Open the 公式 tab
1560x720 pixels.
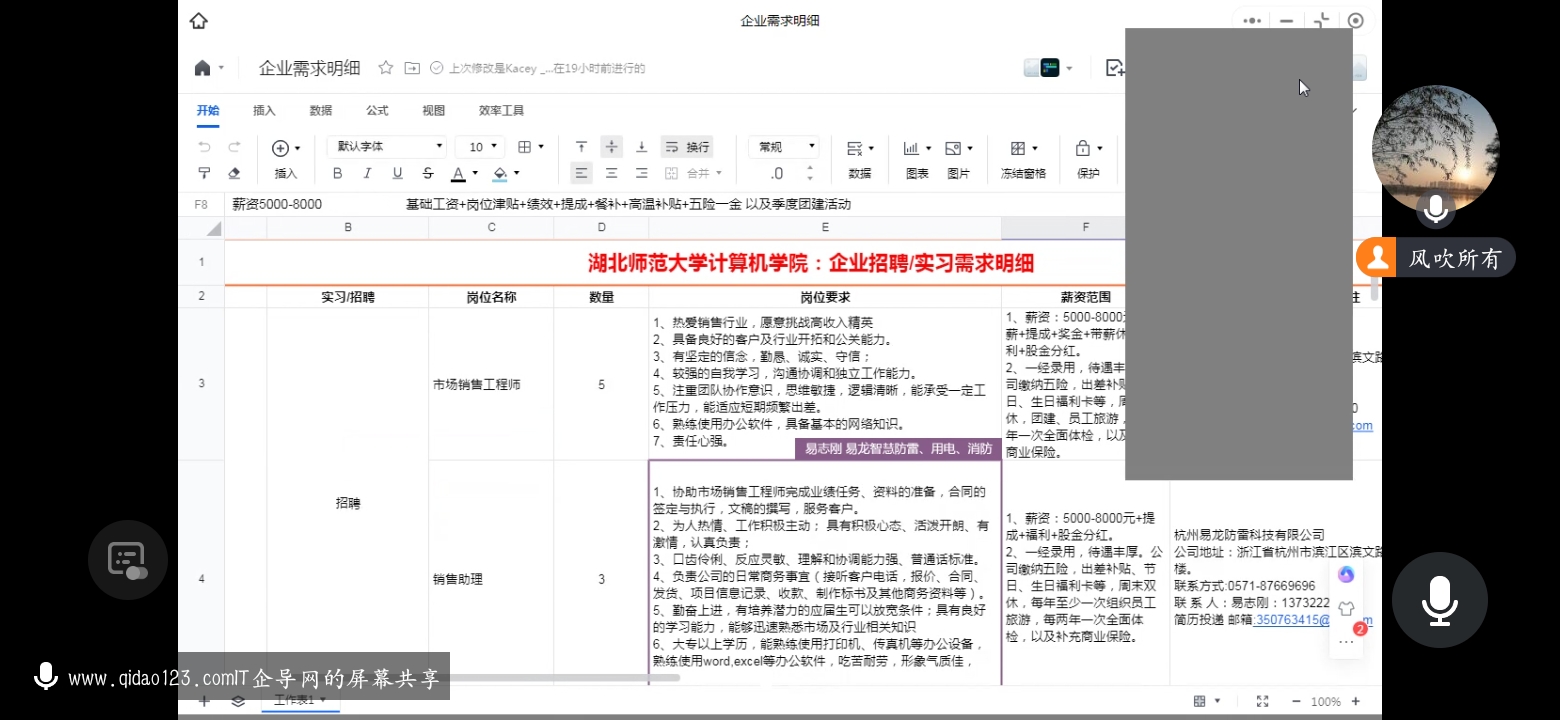tap(377, 111)
